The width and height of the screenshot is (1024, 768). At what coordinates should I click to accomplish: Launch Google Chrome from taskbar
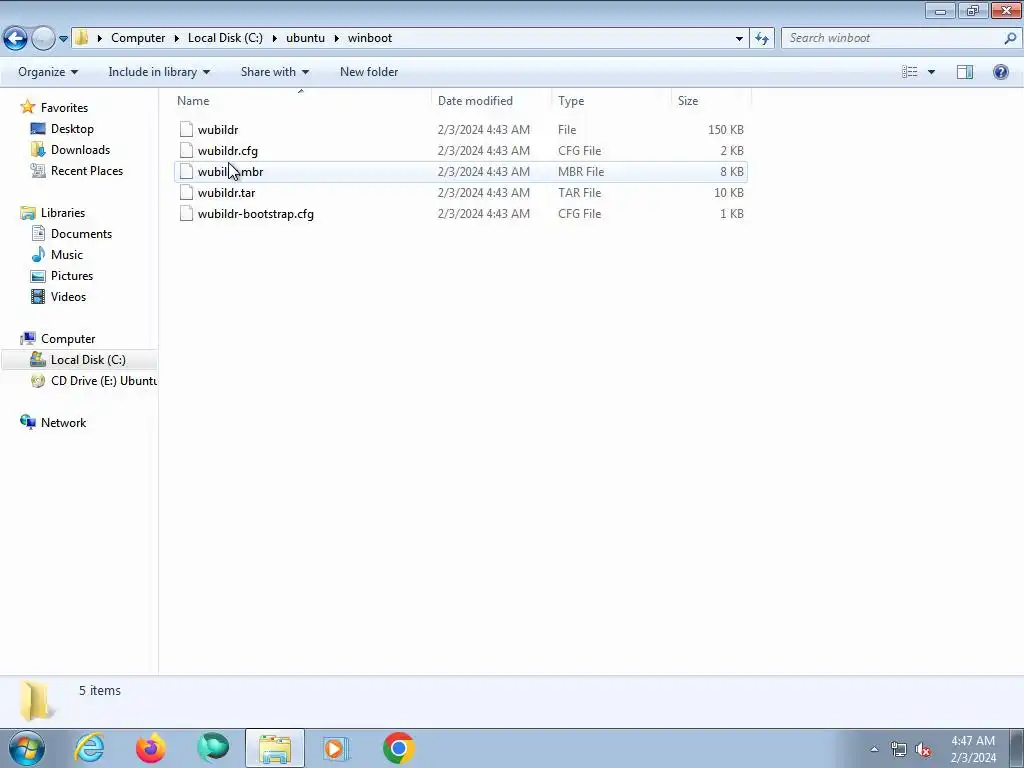(x=398, y=748)
